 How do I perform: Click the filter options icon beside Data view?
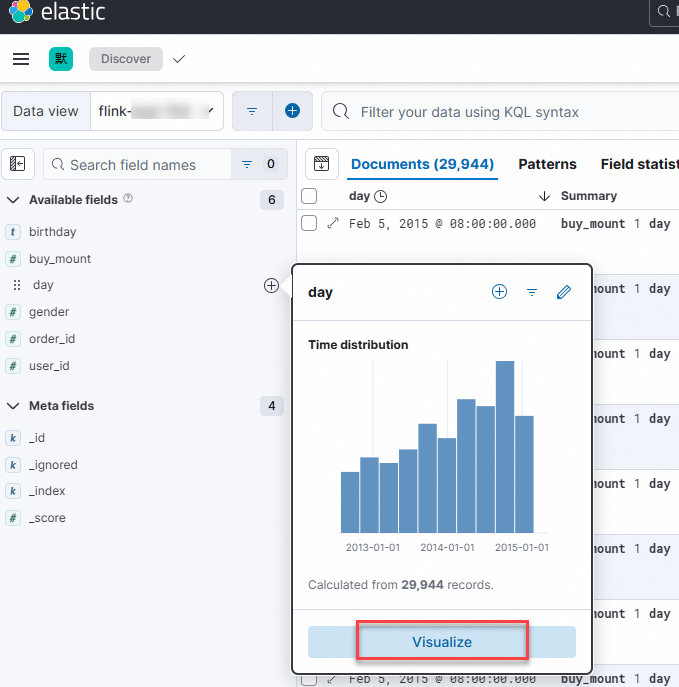tap(252, 111)
